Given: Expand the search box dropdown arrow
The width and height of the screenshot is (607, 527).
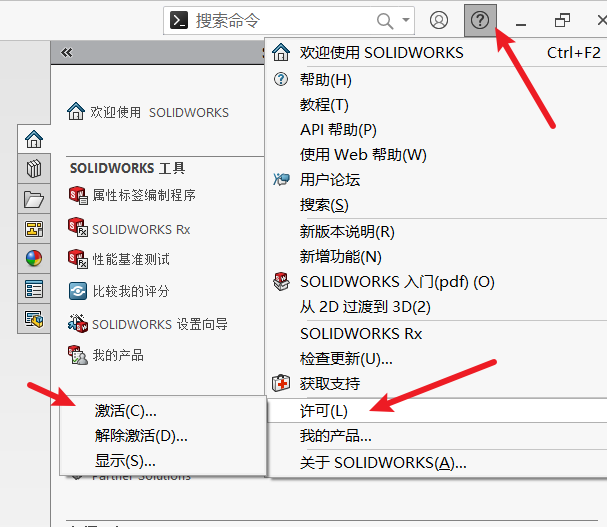Looking at the screenshot, I should [406, 19].
